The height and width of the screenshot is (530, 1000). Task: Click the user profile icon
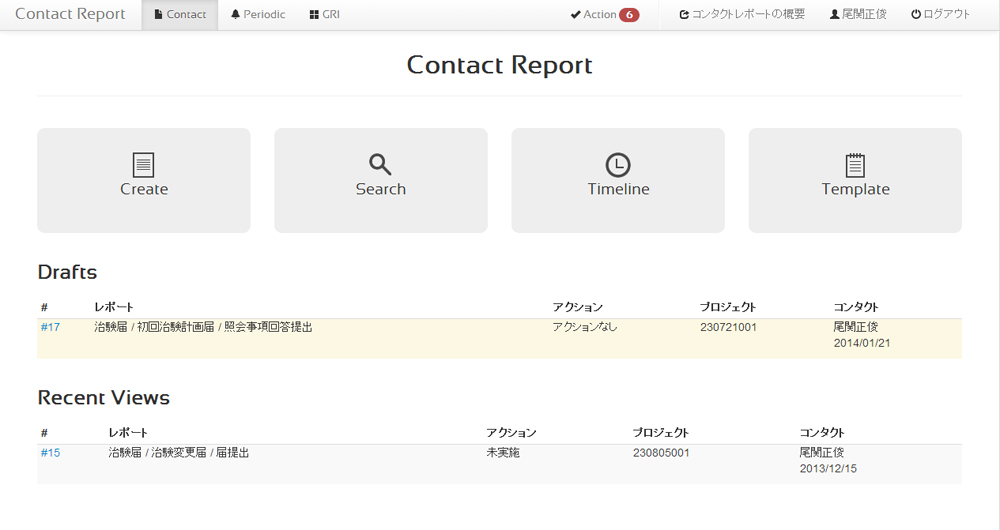click(x=834, y=15)
